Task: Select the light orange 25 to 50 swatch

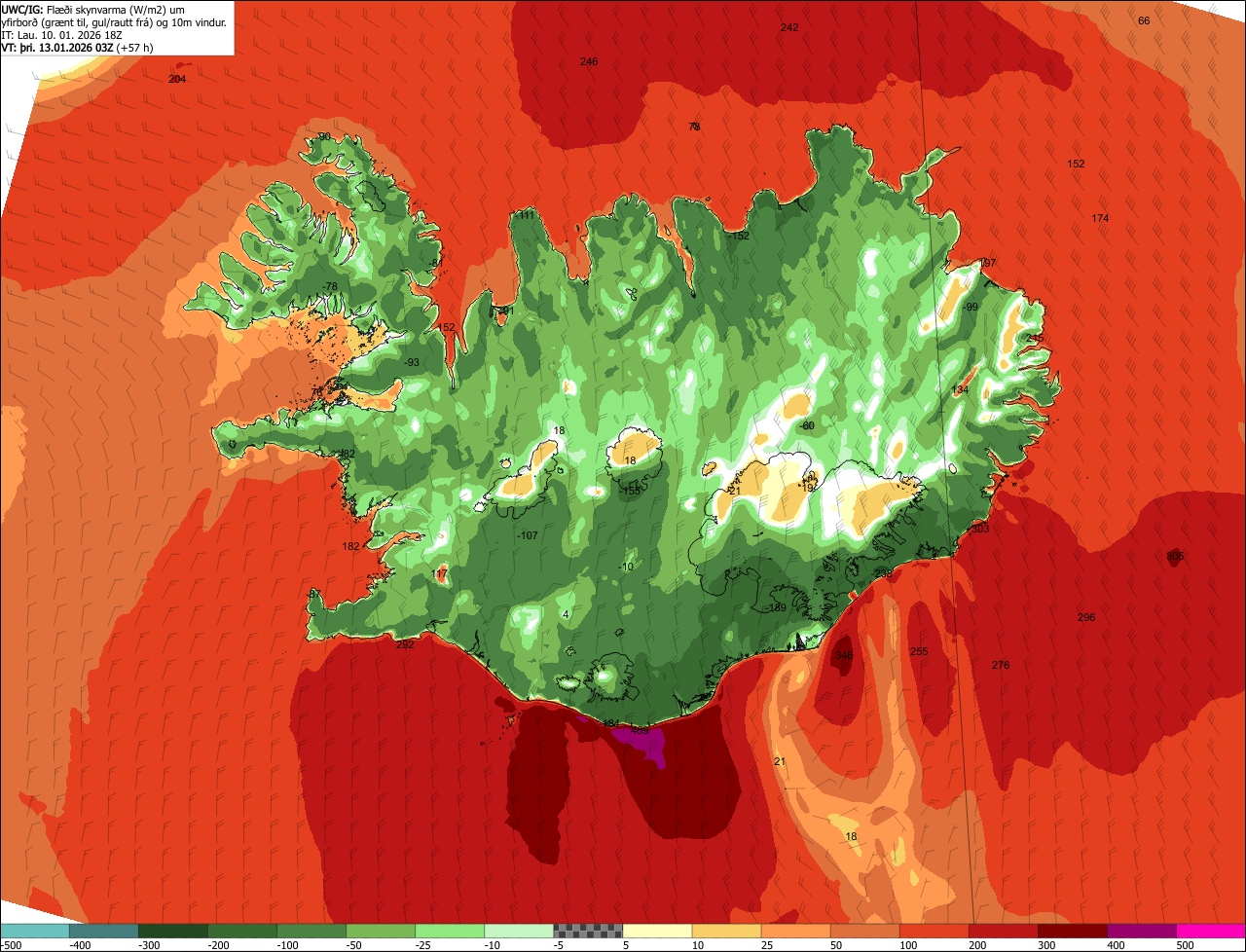Action: tap(794, 931)
